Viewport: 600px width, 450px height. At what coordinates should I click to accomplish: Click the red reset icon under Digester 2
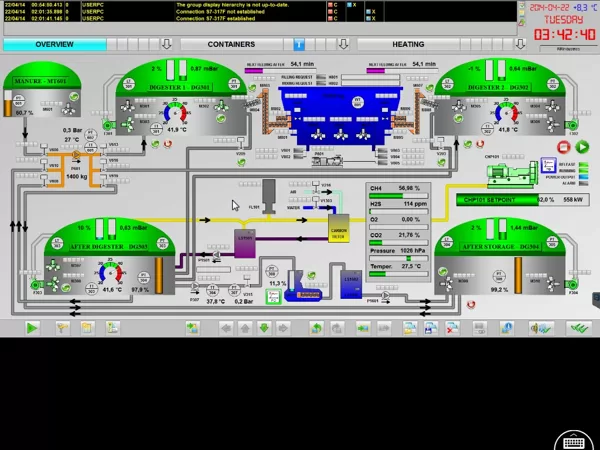tap(480, 144)
